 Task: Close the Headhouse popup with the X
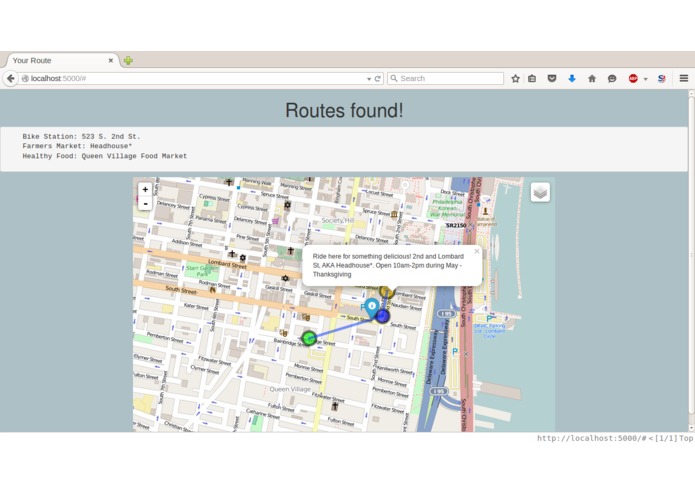[x=477, y=251]
